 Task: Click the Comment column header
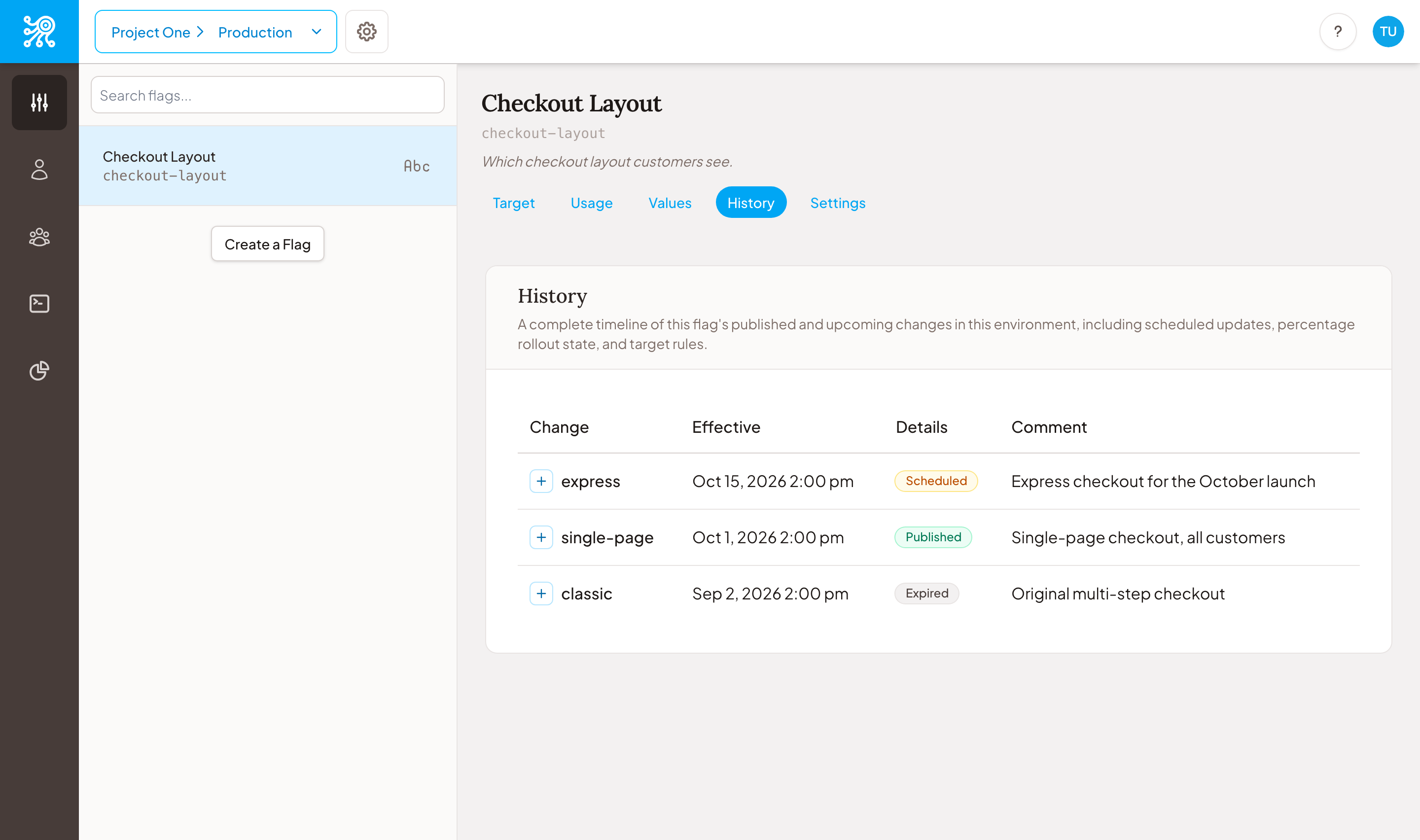tap(1049, 427)
